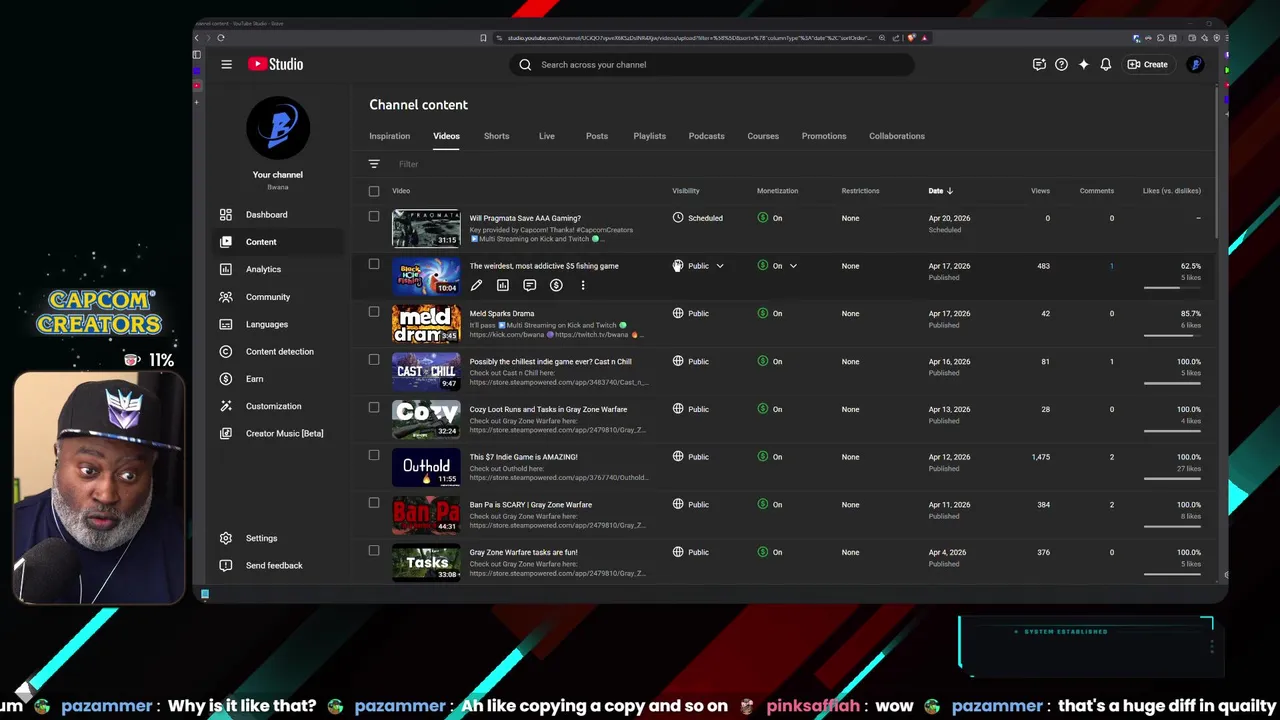Open three-dot options for fishing game video

click(x=583, y=285)
